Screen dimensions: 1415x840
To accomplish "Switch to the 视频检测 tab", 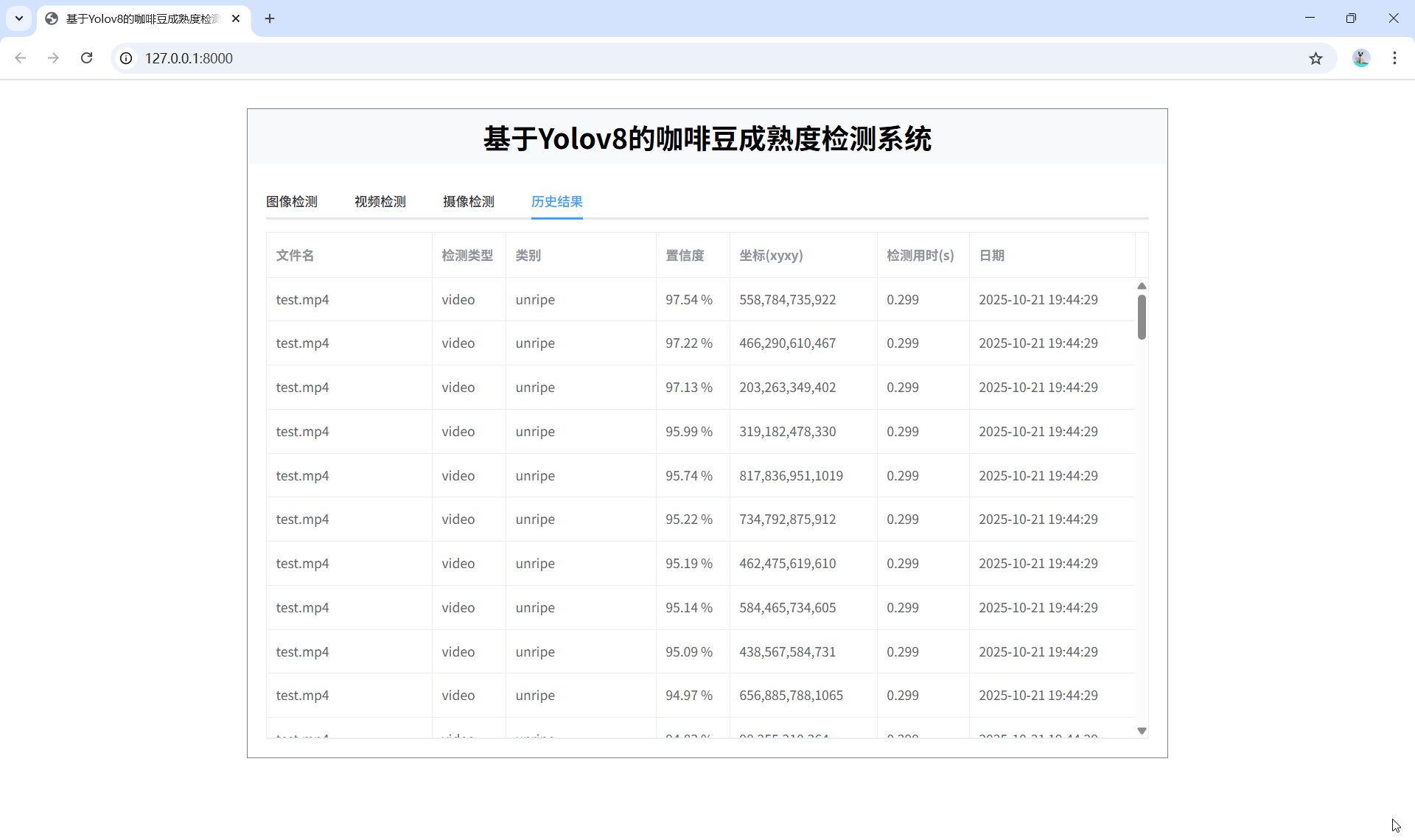I will [x=380, y=201].
